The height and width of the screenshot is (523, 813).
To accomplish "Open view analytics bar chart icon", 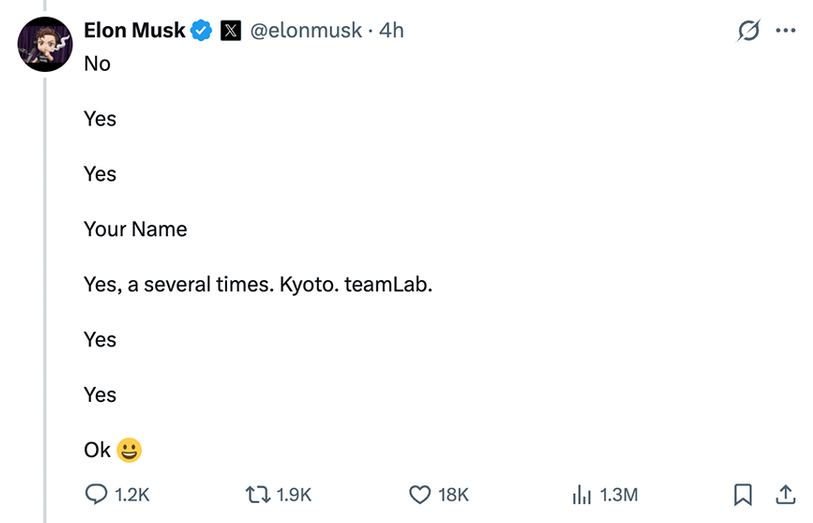I will (x=581, y=494).
